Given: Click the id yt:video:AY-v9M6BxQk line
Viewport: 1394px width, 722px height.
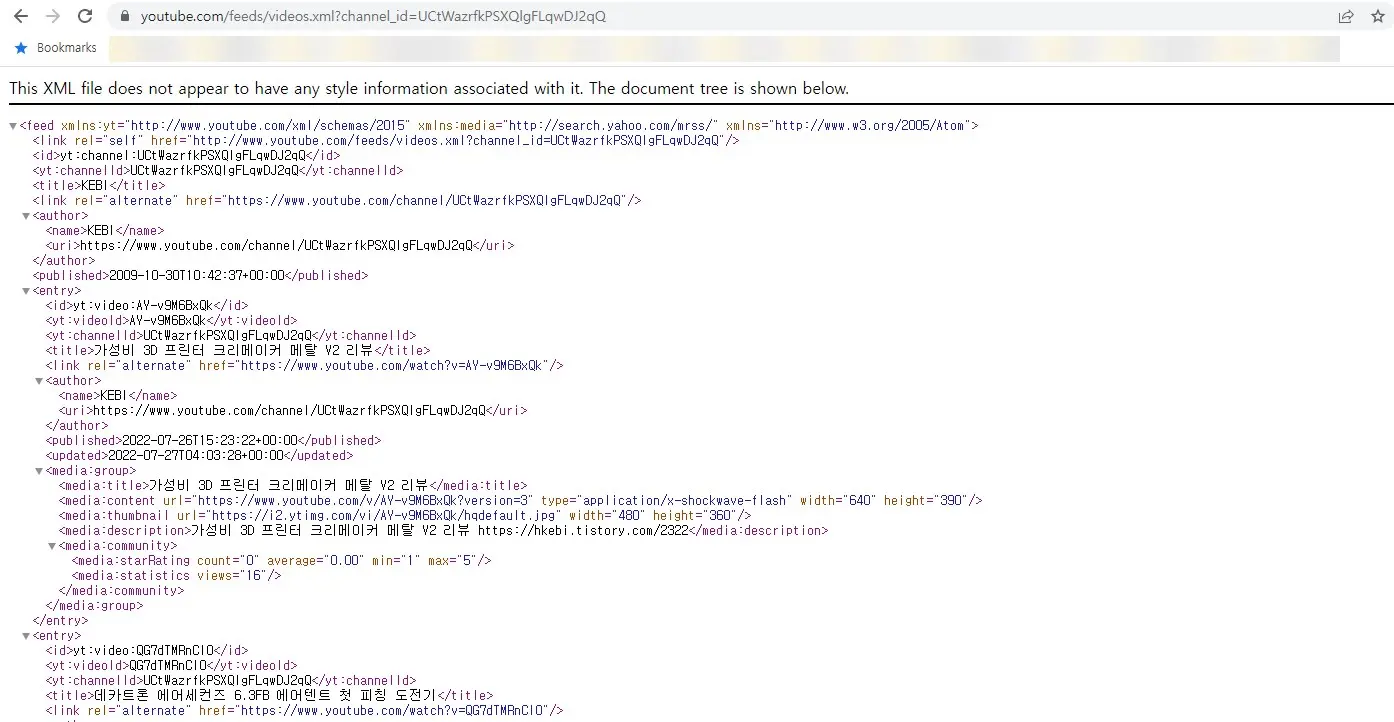Looking at the screenshot, I should pos(147,306).
